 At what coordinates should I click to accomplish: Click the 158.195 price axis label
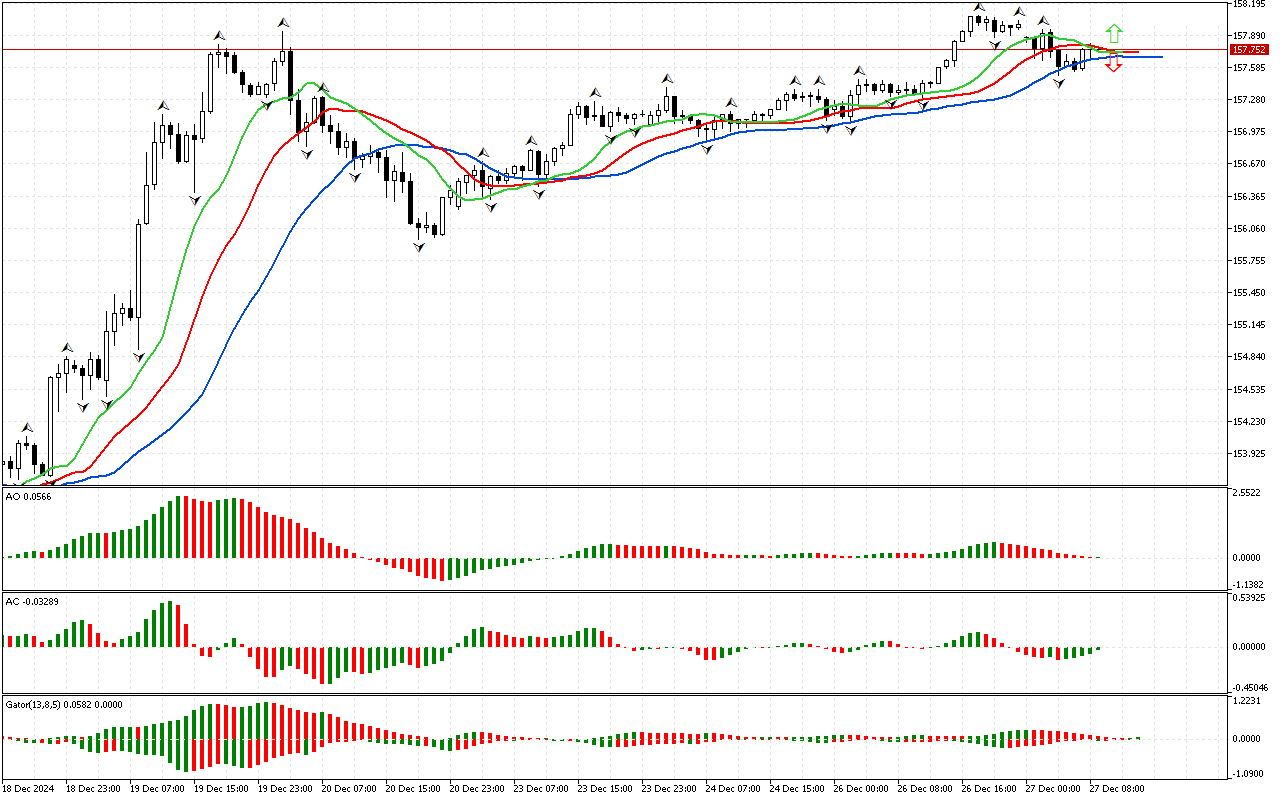tap(1250, 4)
